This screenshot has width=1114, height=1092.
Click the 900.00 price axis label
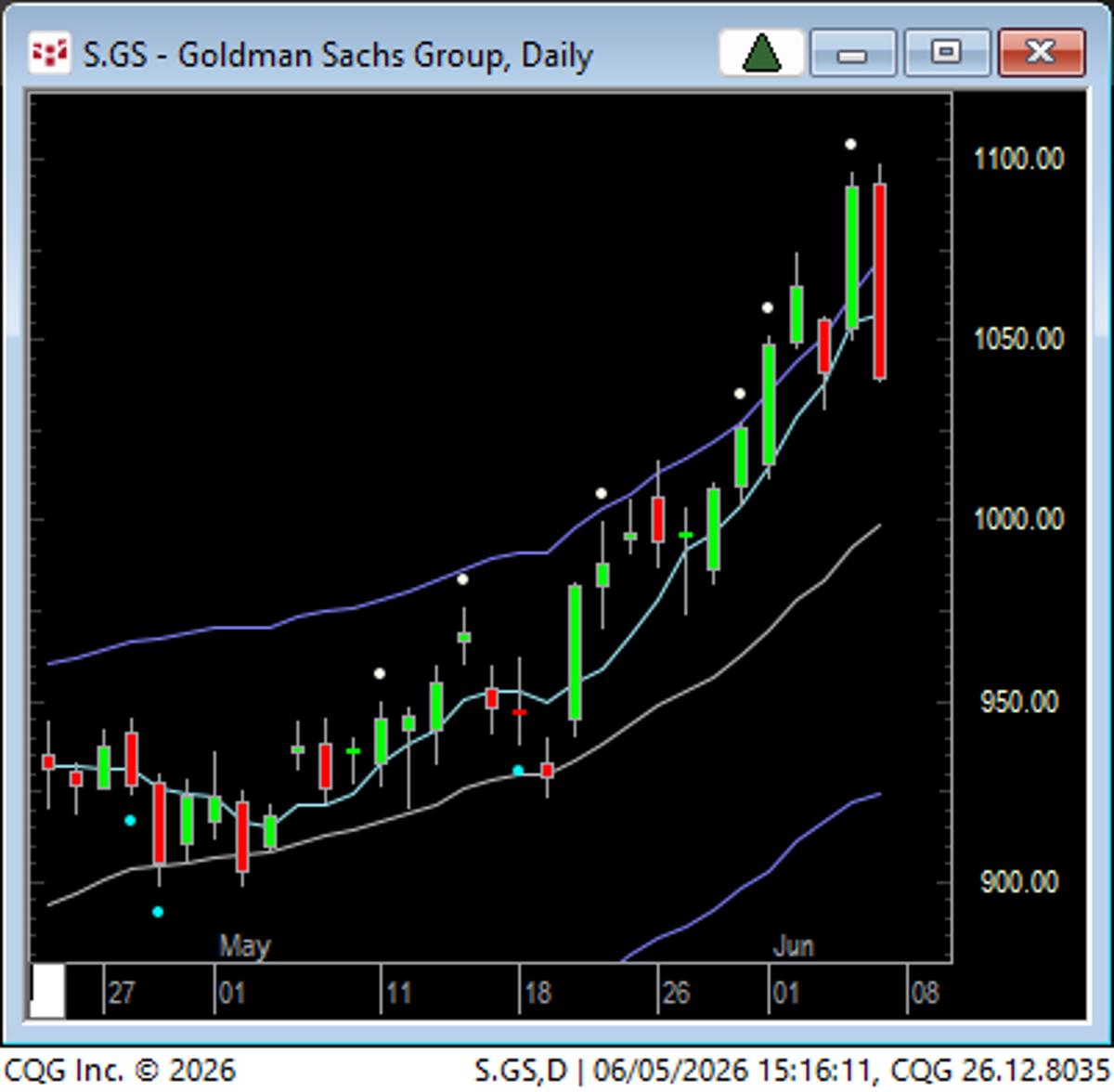[1021, 881]
